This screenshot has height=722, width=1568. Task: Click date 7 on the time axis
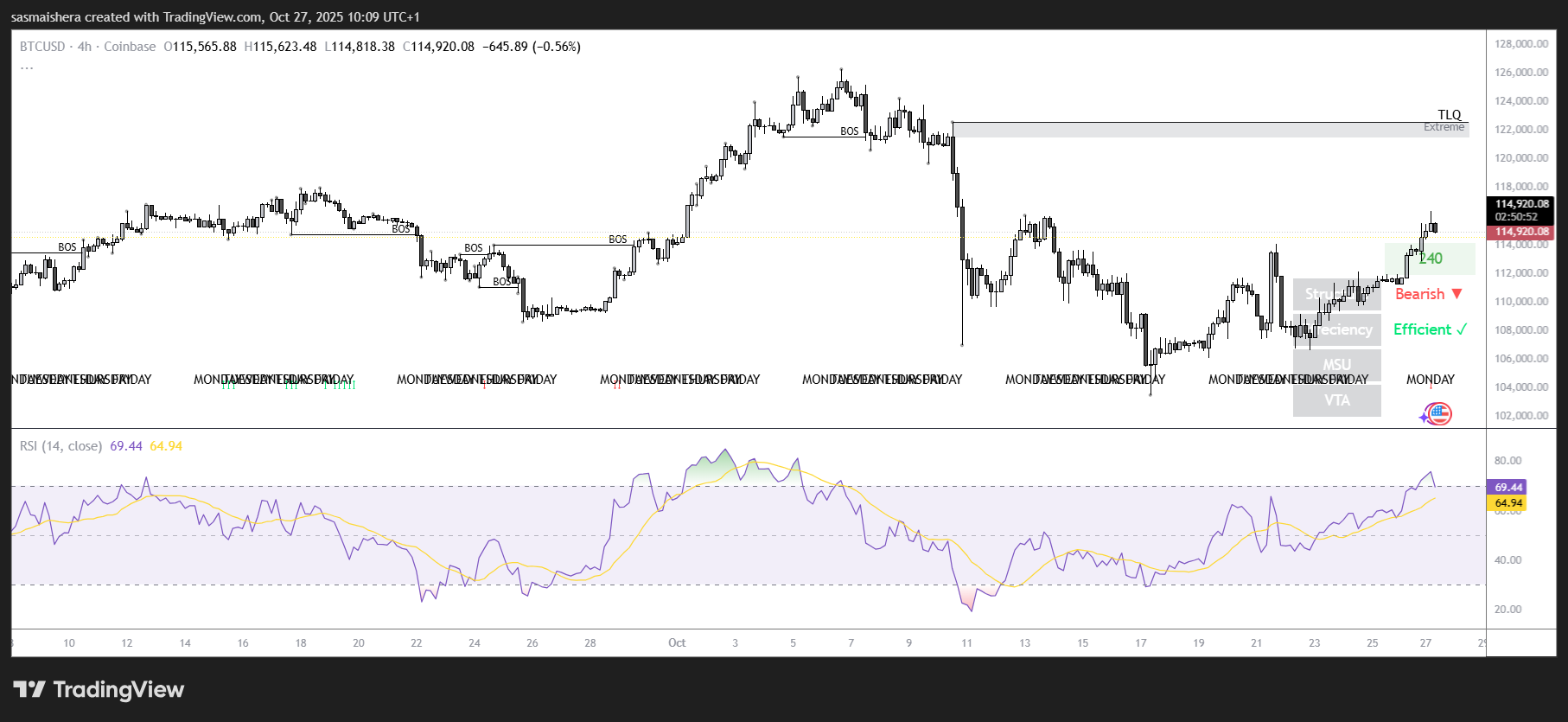pos(851,643)
